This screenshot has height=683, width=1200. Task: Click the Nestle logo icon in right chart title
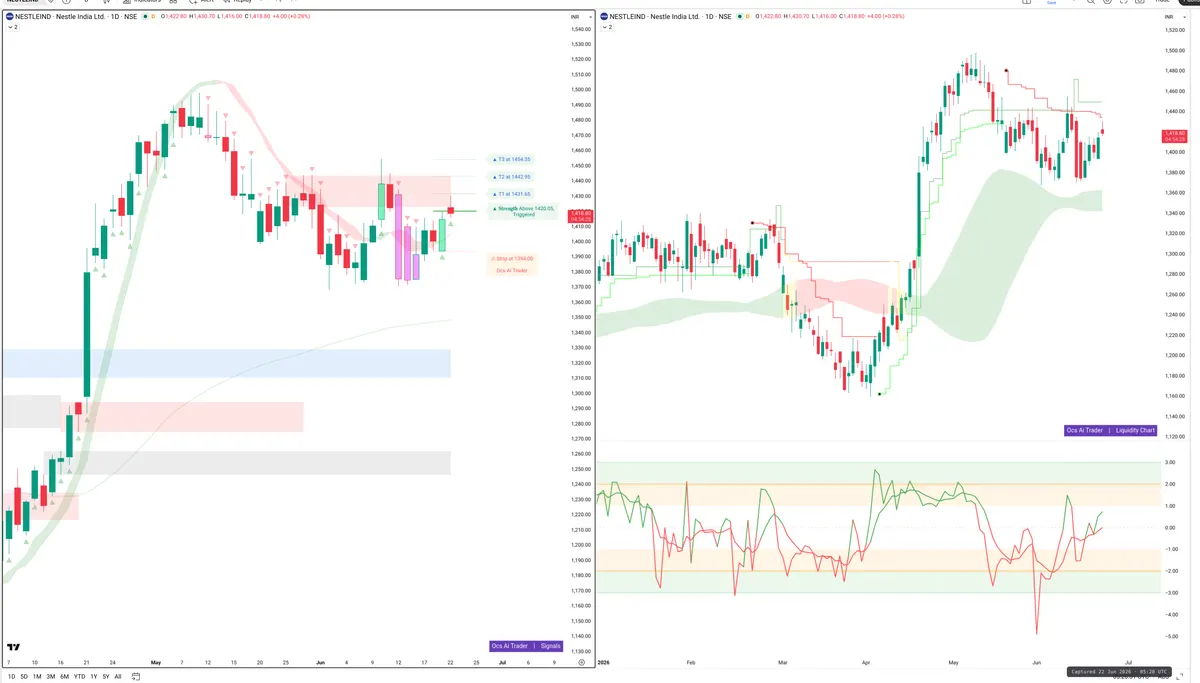pyautogui.click(x=603, y=17)
